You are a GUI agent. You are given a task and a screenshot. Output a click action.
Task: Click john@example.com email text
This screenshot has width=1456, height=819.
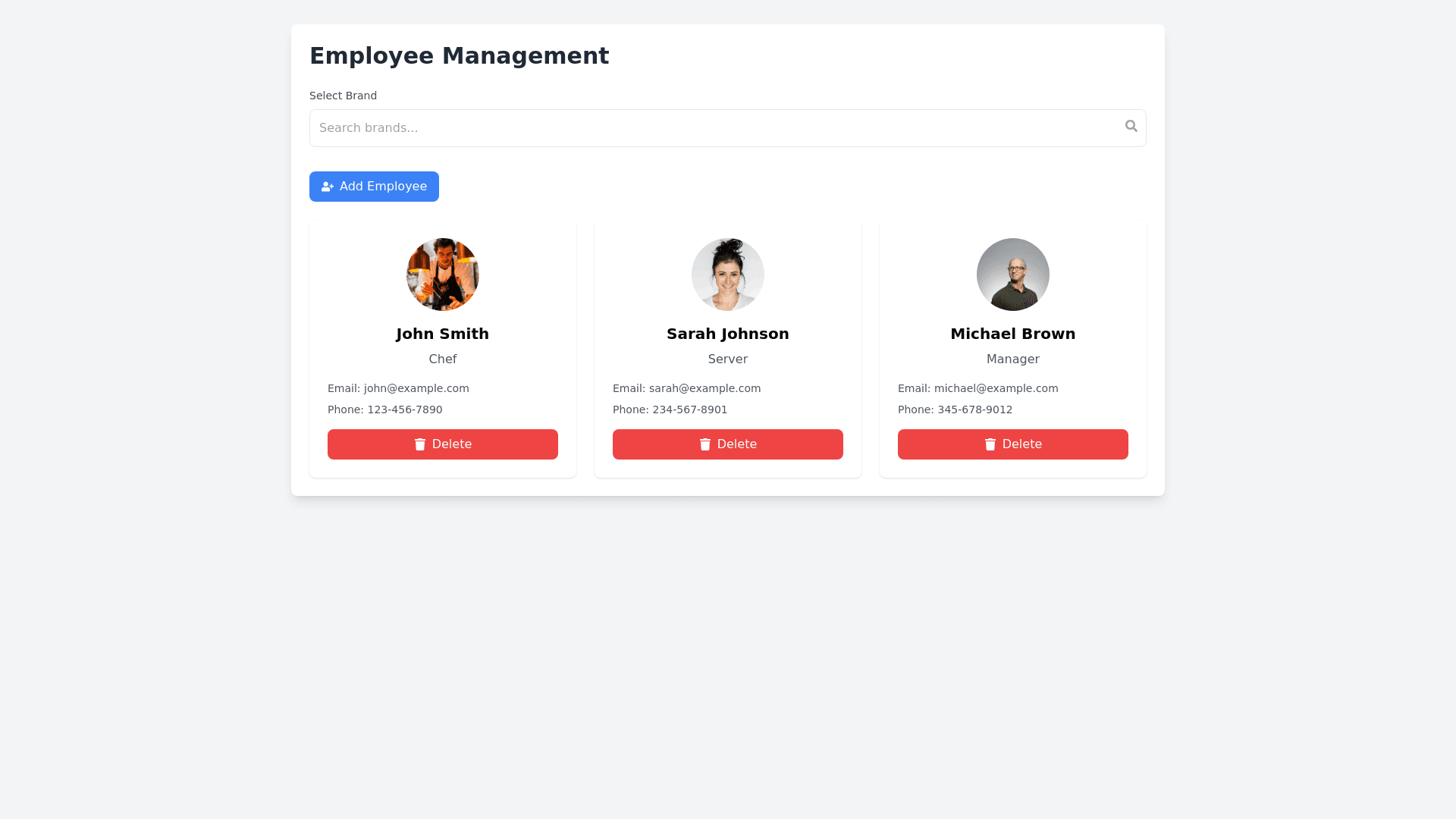pyautogui.click(x=416, y=388)
